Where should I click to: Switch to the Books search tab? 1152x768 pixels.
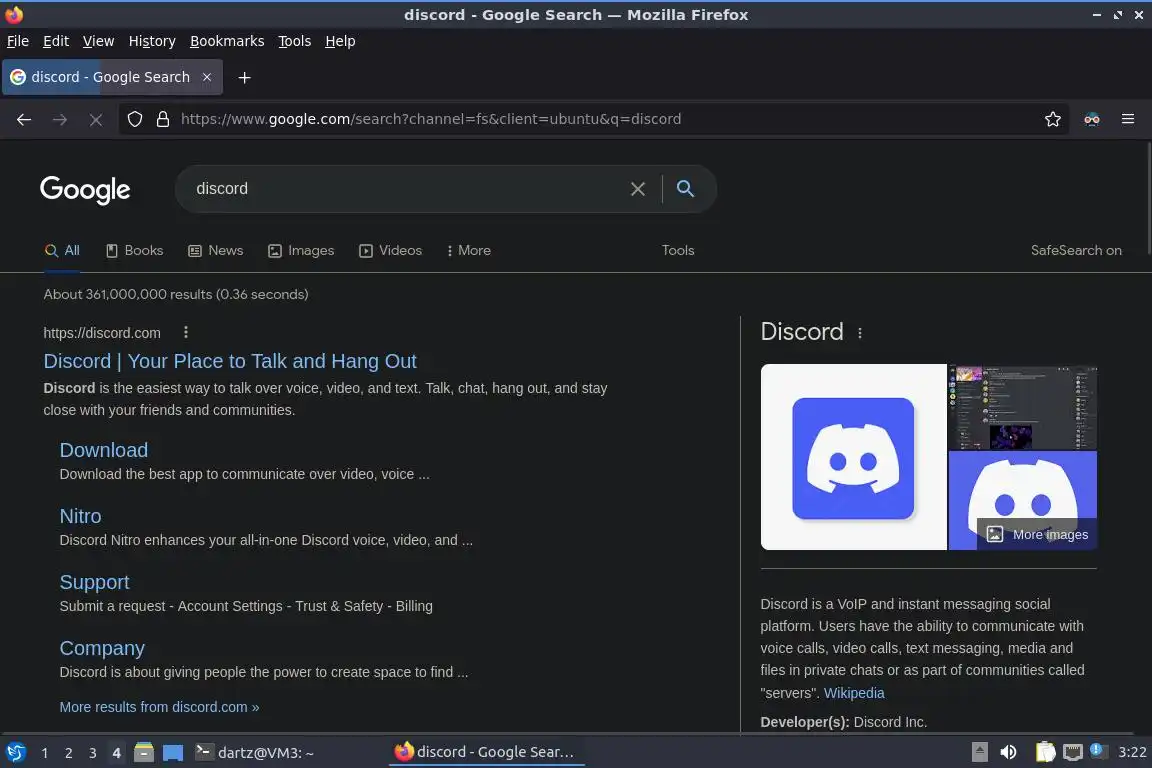tap(134, 251)
